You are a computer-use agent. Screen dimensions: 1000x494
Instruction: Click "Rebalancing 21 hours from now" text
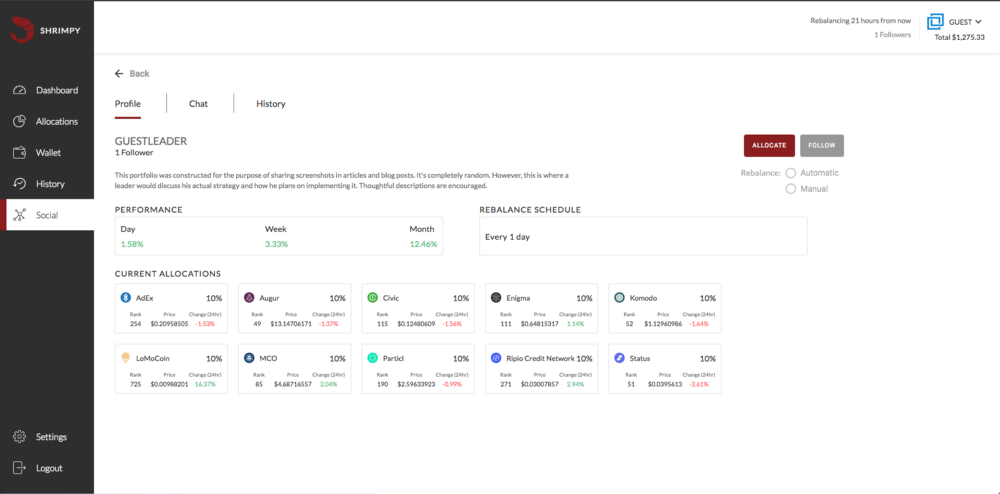point(861,20)
